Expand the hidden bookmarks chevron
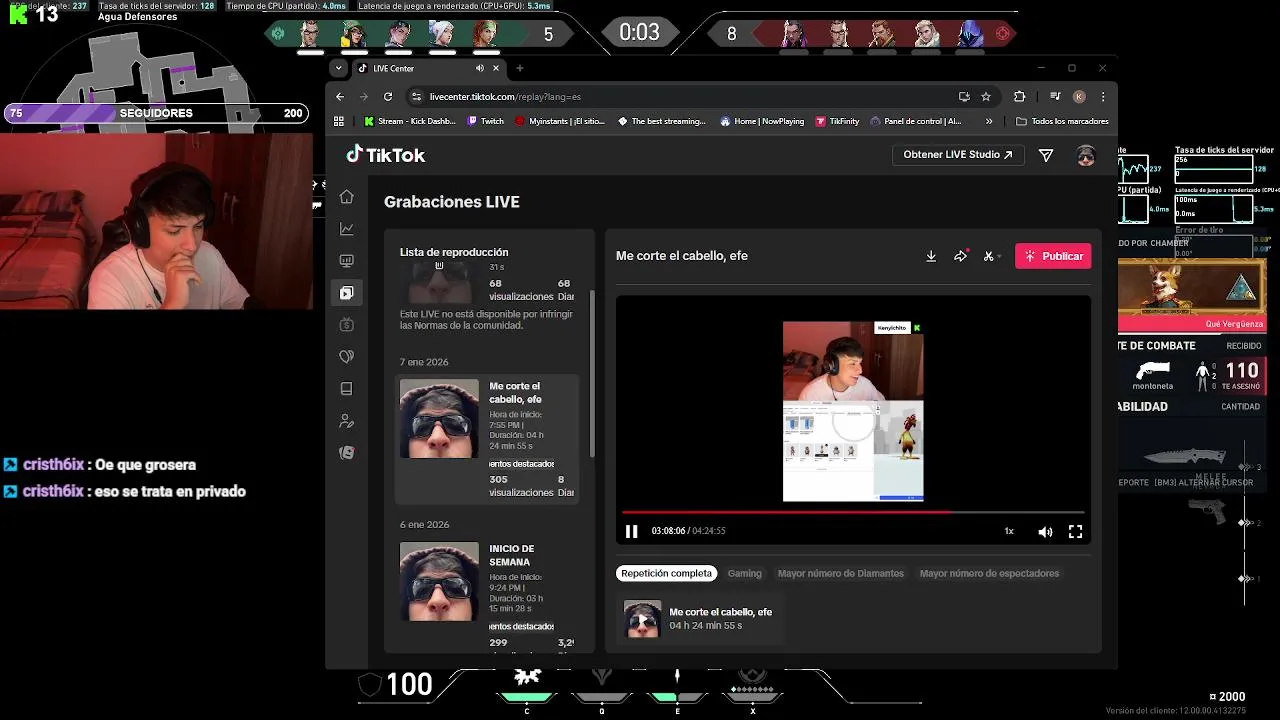This screenshot has height=720, width=1280. pos(989,121)
